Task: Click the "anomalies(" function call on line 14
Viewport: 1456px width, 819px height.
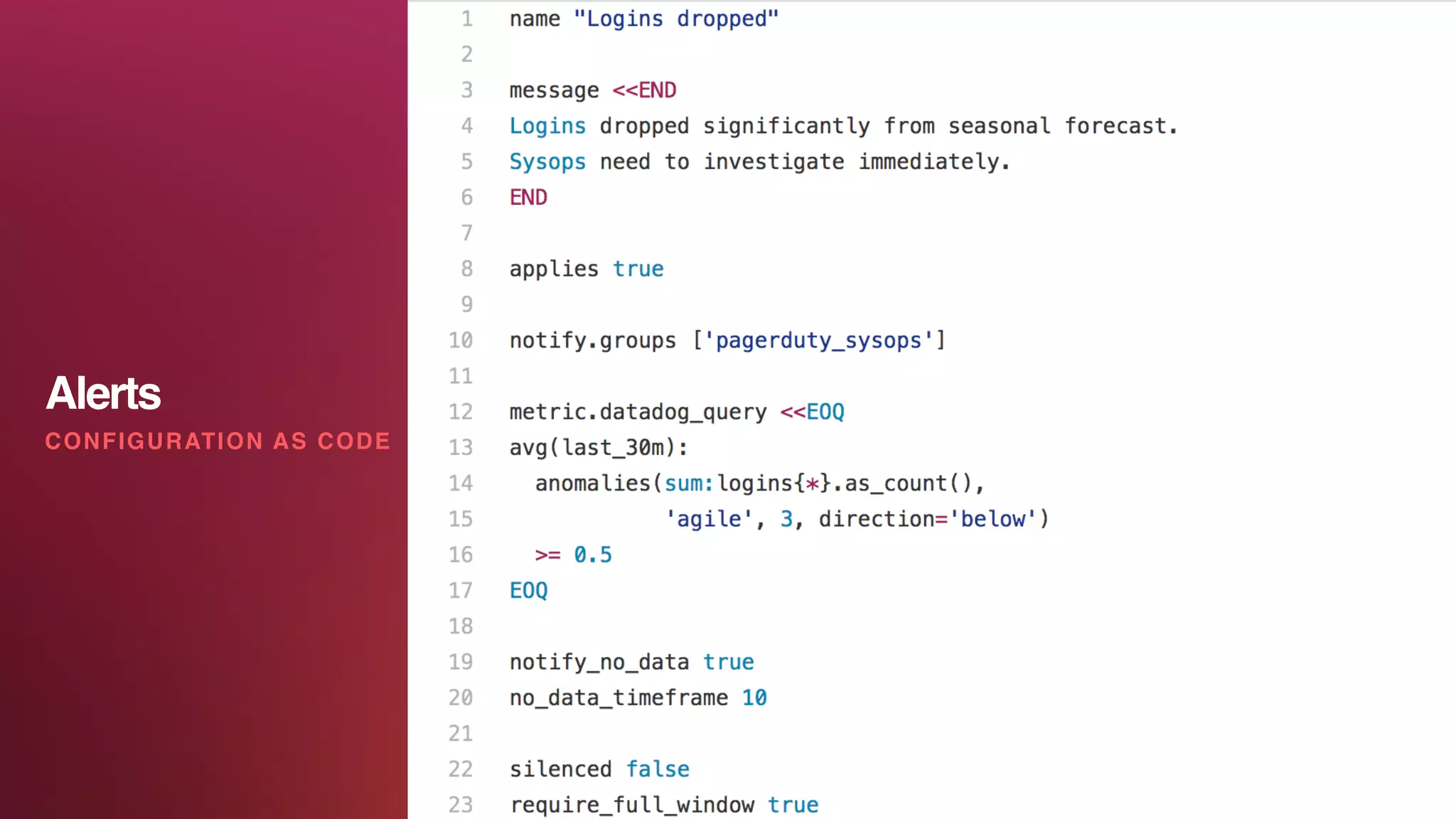Action: coord(599,484)
